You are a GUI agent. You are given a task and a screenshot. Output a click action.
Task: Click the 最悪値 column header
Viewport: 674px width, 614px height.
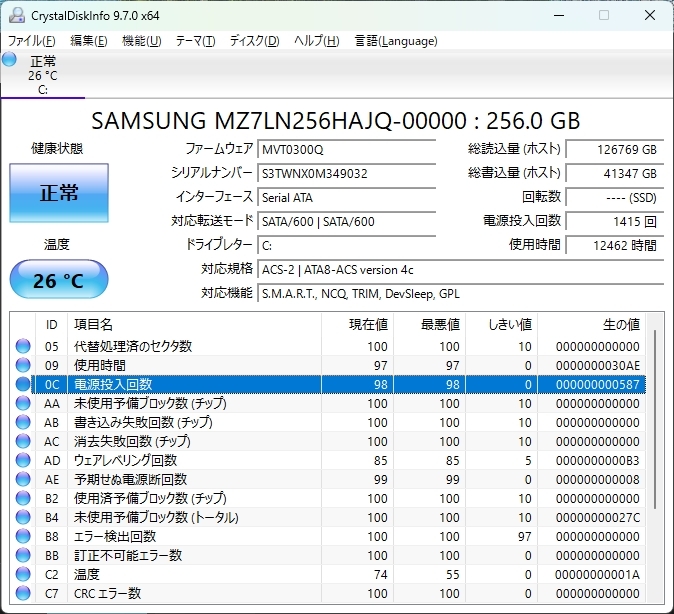(429, 324)
